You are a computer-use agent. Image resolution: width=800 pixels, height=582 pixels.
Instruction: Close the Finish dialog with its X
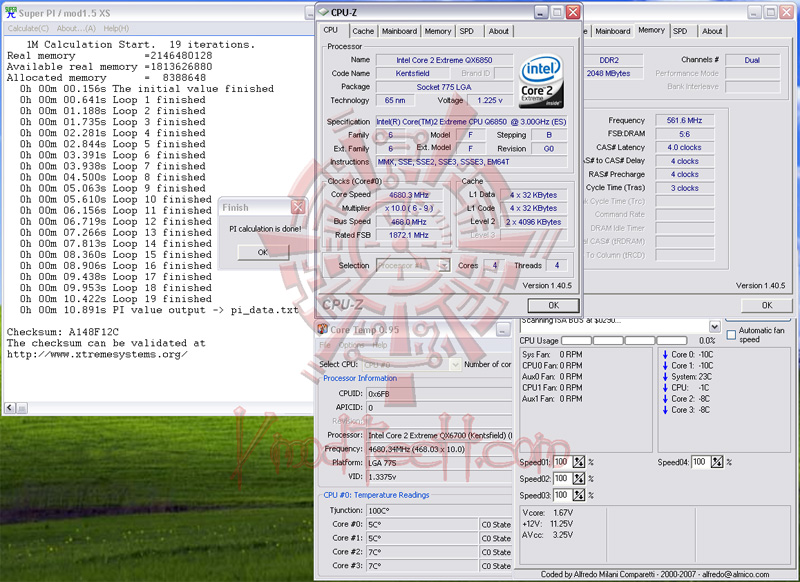point(298,207)
